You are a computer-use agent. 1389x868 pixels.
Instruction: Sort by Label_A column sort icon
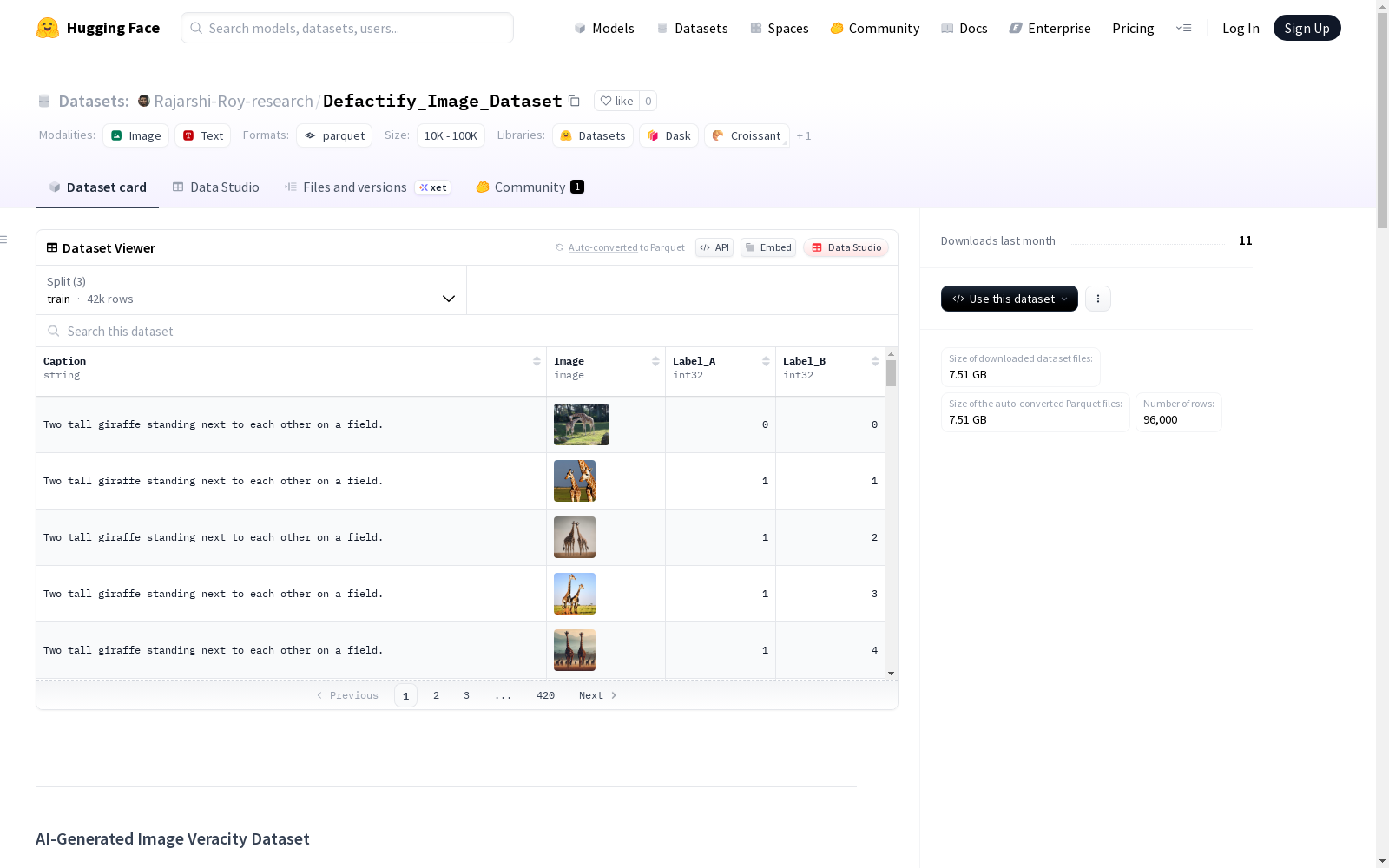766,361
